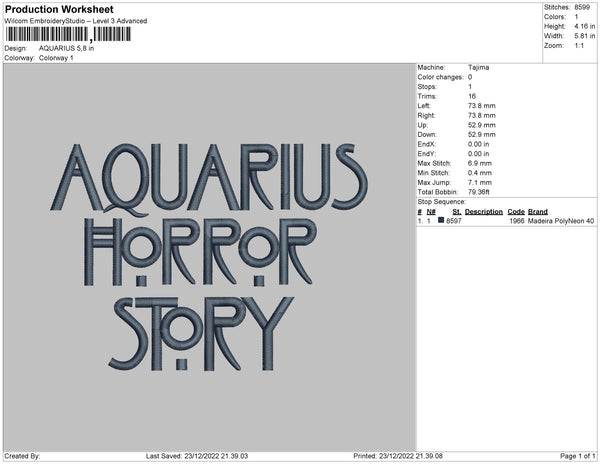The width and height of the screenshot is (600, 464).
Task: Click the 'Color changes:' label
Action: point(440,77)
